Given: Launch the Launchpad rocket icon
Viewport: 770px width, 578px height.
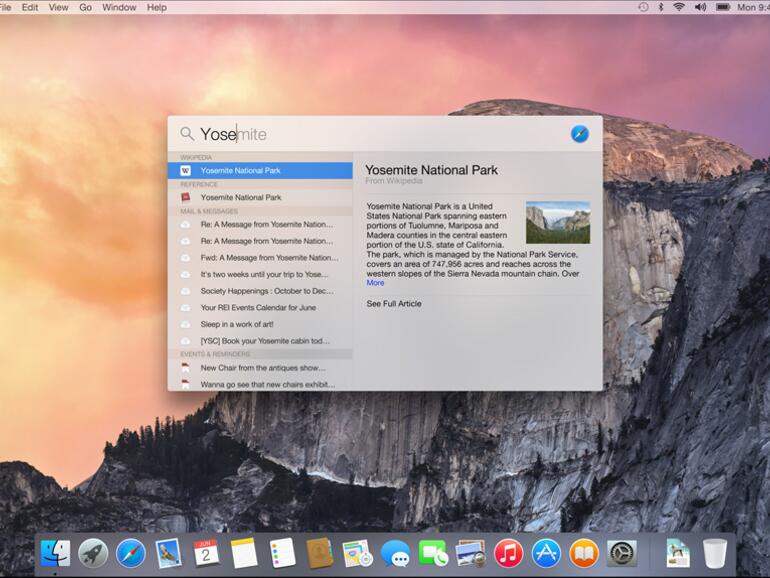Looking at the screenshot, I should (93, 553).
